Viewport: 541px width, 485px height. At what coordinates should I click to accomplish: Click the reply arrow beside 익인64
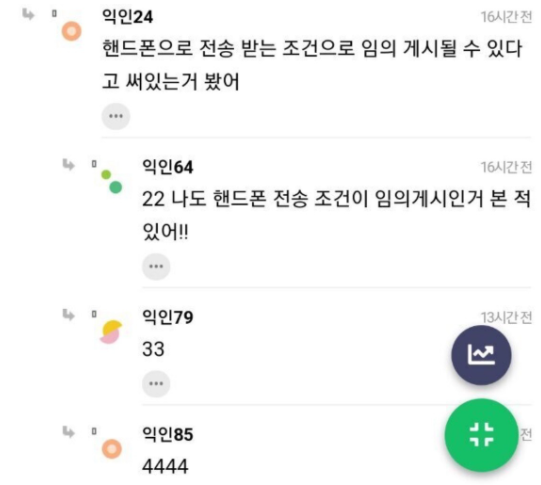[68, 165]
